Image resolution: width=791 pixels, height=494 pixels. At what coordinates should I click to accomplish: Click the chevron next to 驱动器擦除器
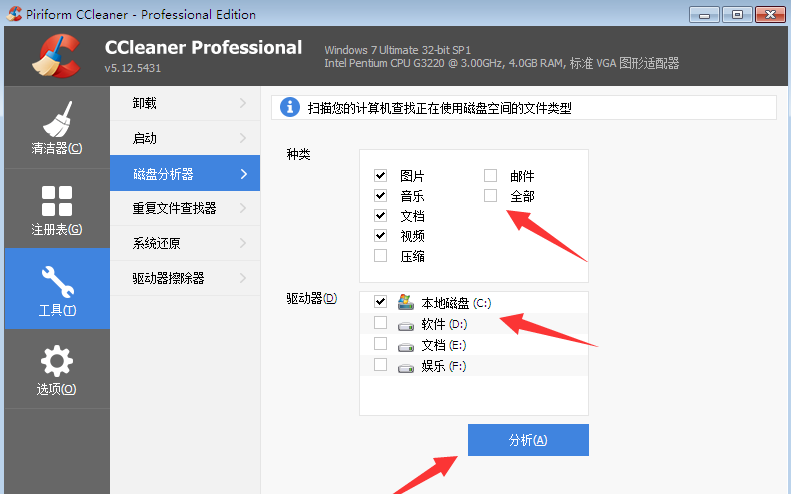click(243, 278)
